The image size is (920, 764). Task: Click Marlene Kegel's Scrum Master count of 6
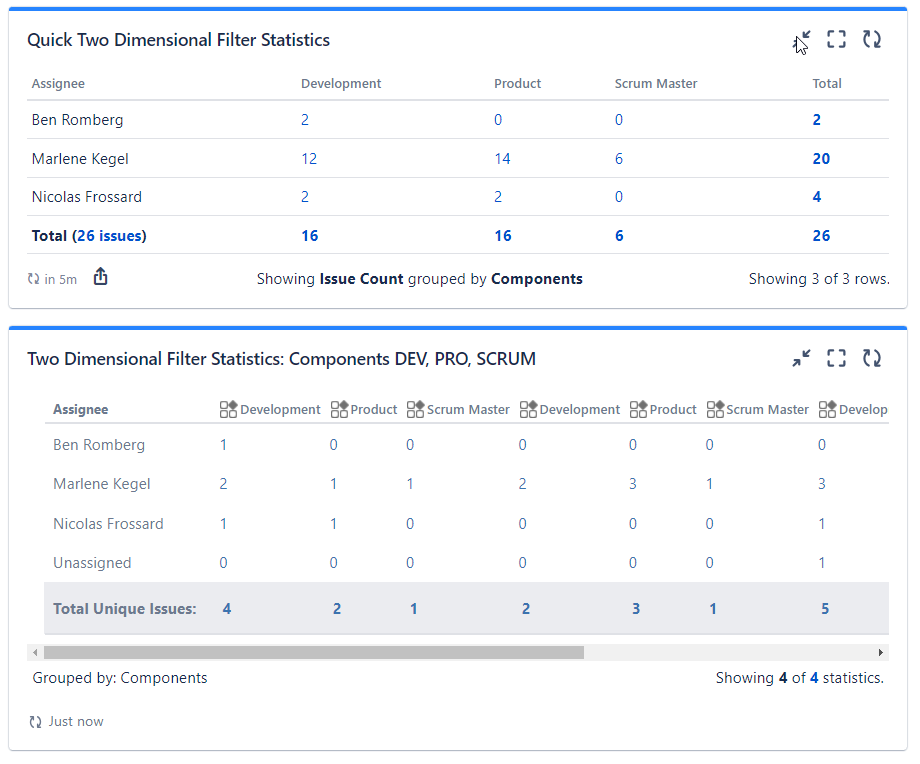(619, 158)
